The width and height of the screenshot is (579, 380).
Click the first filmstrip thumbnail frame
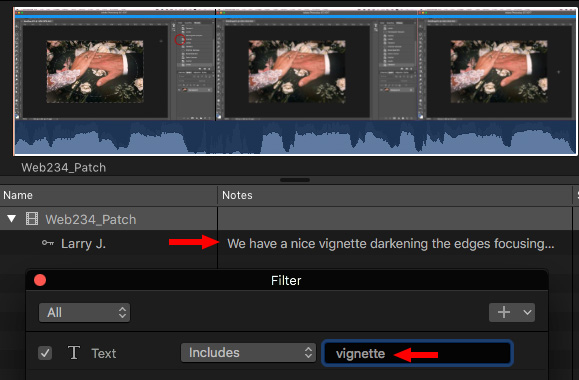(115, 65)
